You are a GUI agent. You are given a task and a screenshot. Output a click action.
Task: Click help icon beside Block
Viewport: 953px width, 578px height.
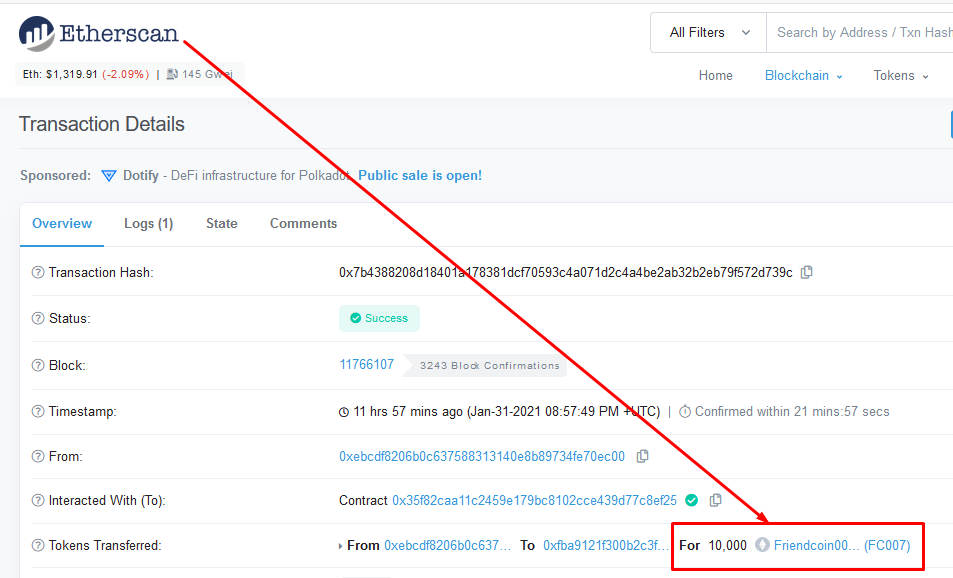point(38,365)
